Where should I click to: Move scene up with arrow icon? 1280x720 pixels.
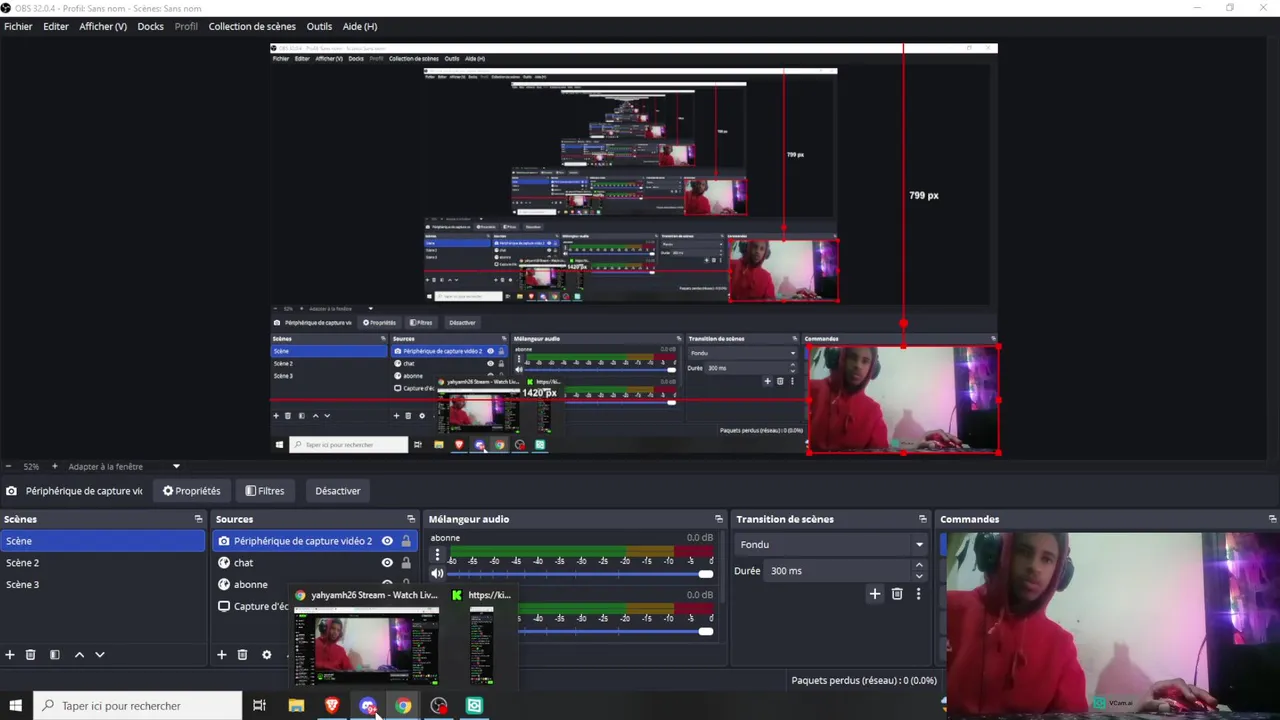[79, 655]
